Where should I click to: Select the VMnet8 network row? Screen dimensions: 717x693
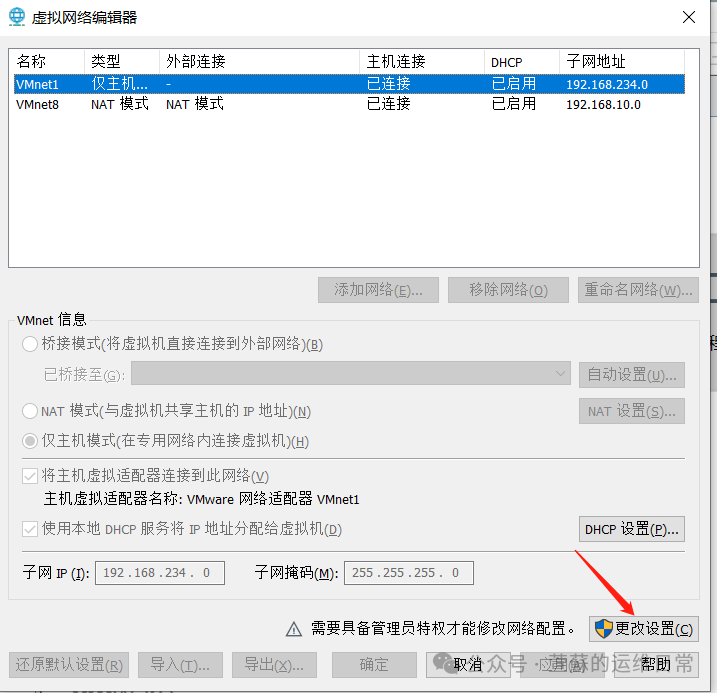pyautogui.click(x=349, y=104)
